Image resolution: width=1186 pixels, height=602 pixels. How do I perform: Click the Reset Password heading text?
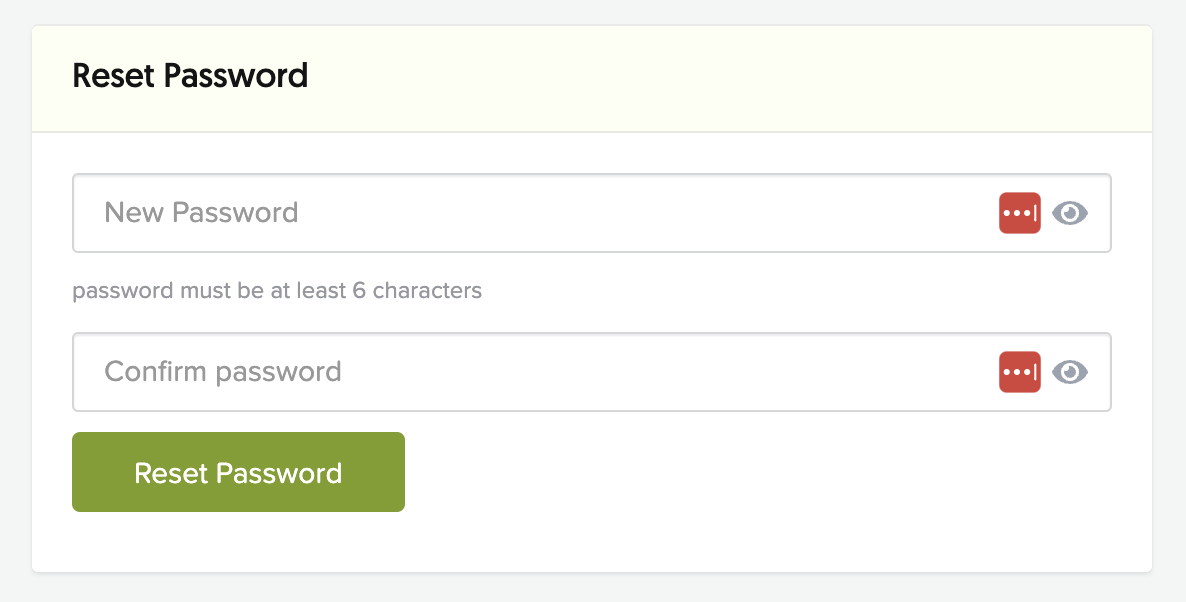[190, 76]
